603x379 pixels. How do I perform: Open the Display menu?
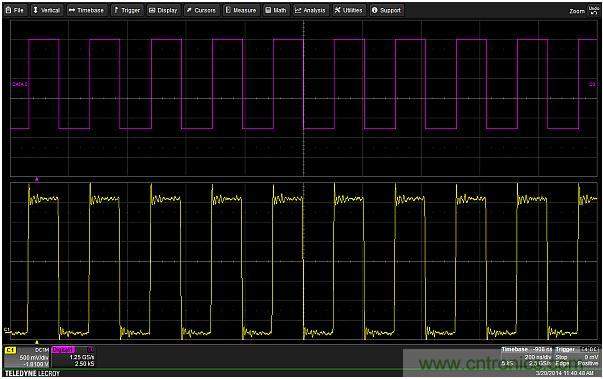[x=163, y=10]
